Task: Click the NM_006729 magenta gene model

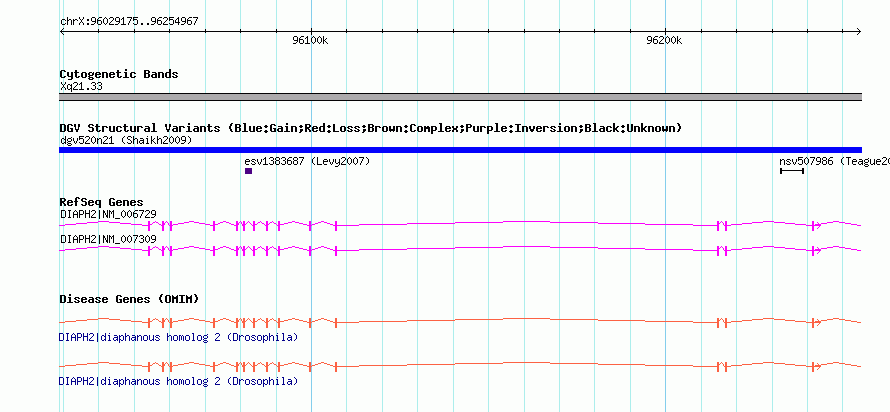Action: tap(460, 225)
